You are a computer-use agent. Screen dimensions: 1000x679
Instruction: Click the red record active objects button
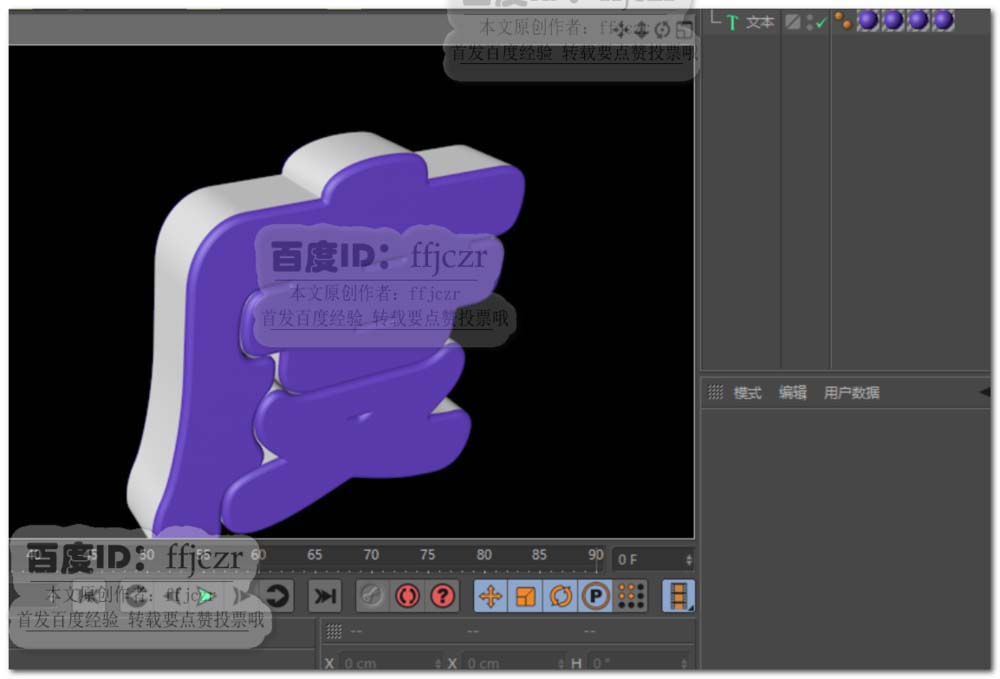pyautogui.click(x=407, y=597)
